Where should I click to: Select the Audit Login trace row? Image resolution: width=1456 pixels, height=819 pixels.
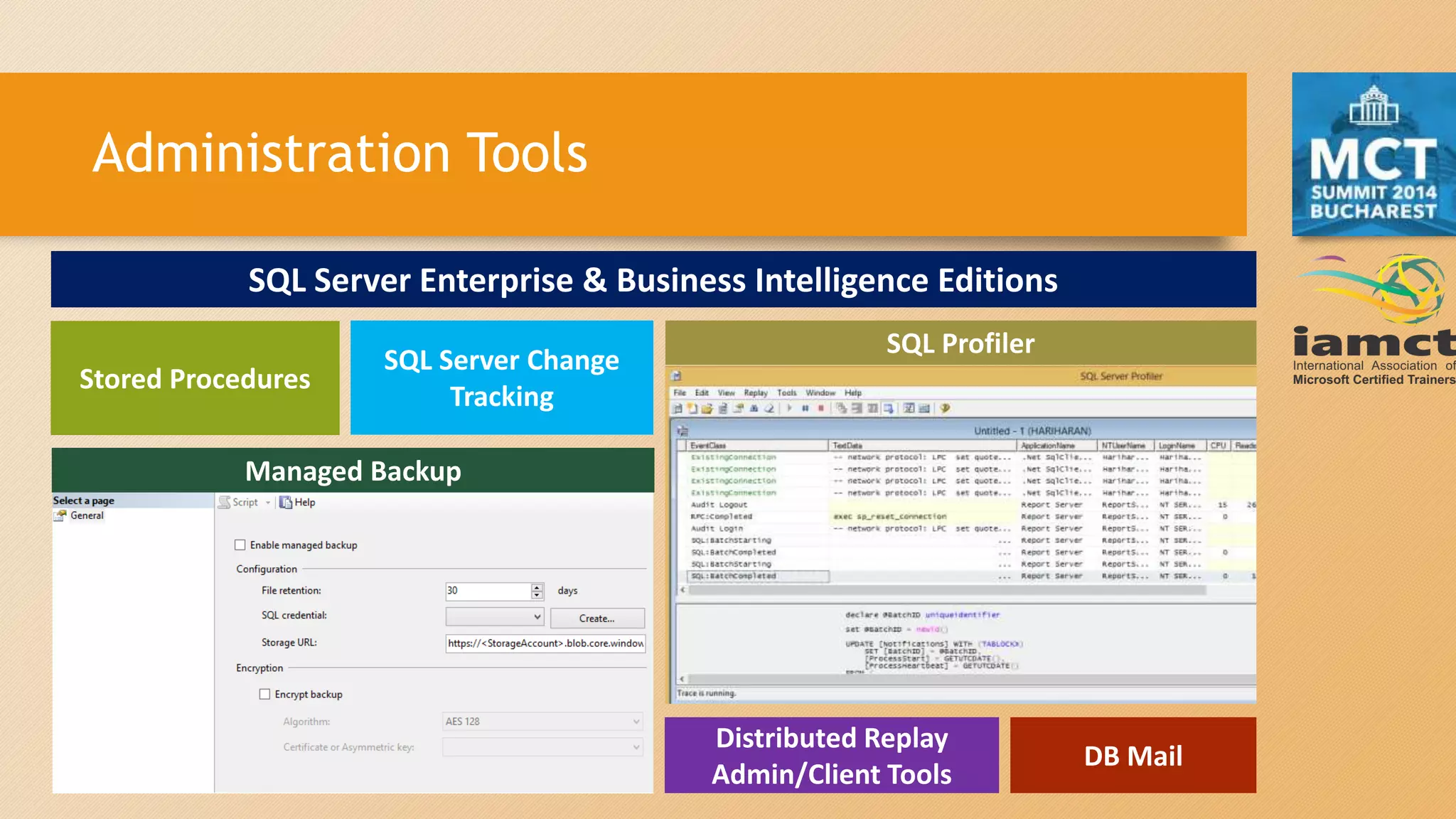tap(967, 529)
